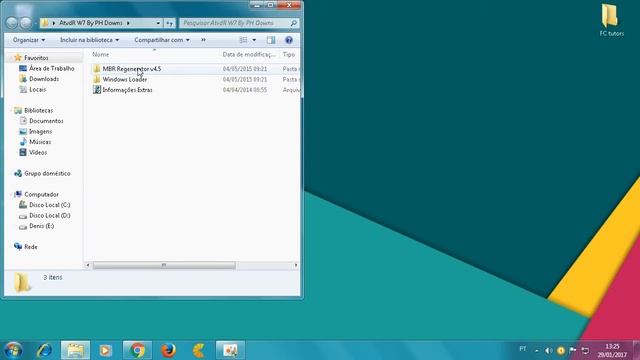Open the taskbar clock and date
The width and height of the screenshot is (640, 360).
pyautogui.click(x=612, y=351)
